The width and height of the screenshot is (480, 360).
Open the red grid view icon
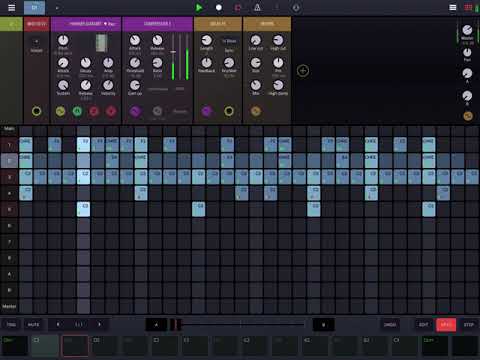(x=468, y=7)
